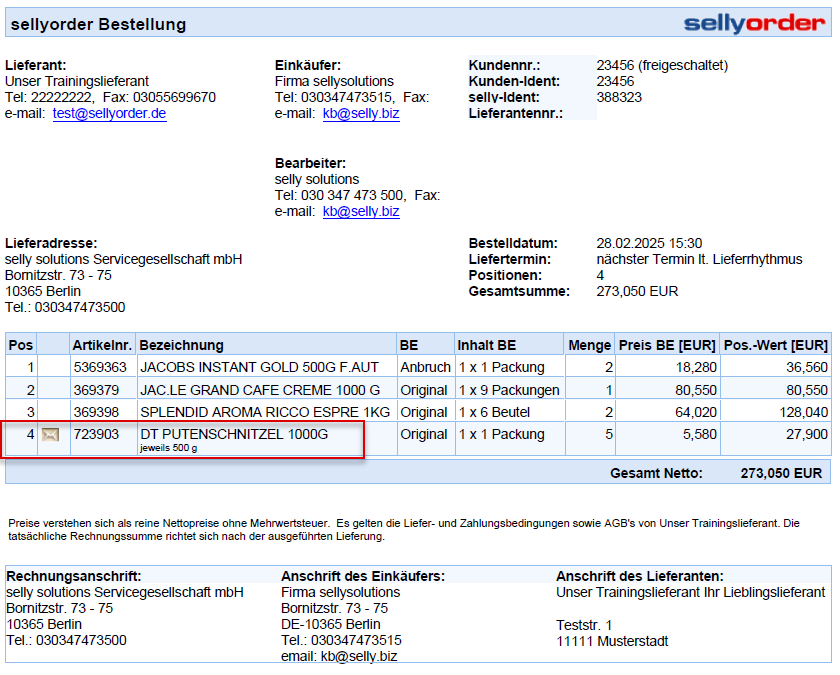Click the BE column header

(x=409, y=345)
